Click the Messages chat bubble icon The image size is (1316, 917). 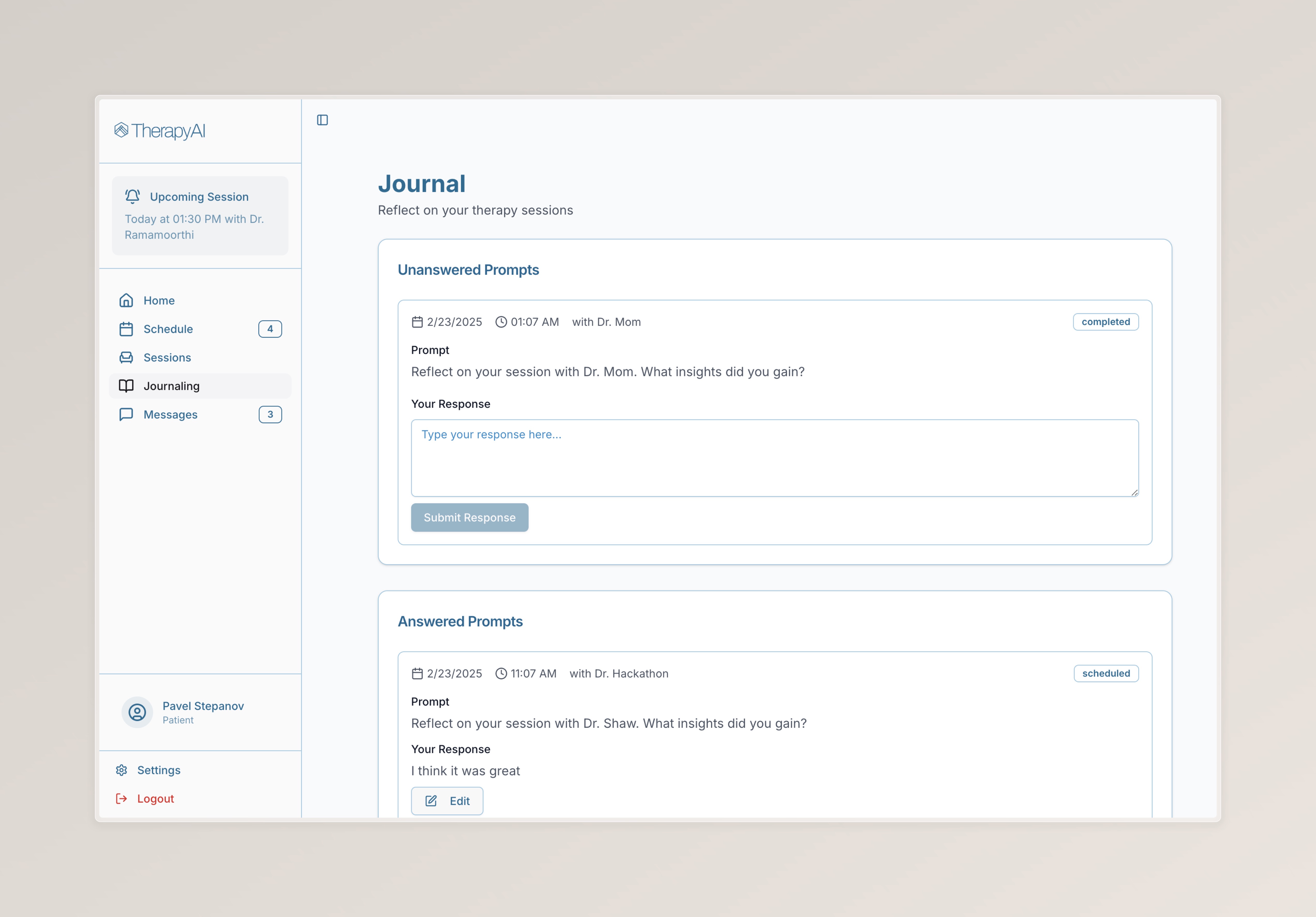126,415
